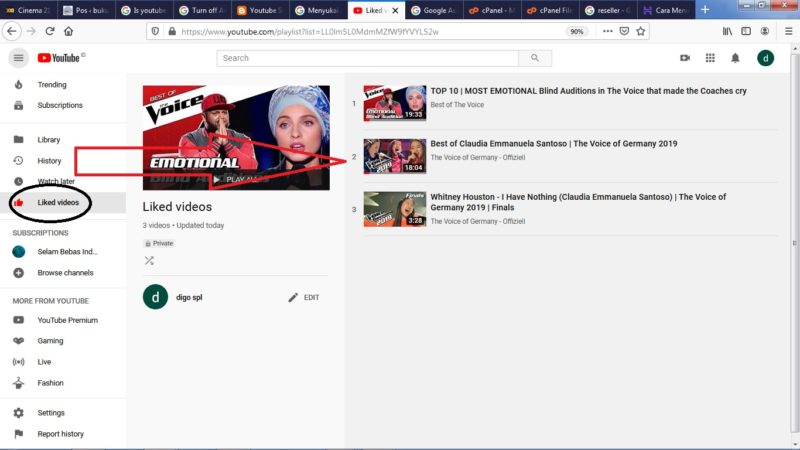Switch to the Is youtube tab
The height and width of the screenshot is (450, 800).
coord(144,10)
